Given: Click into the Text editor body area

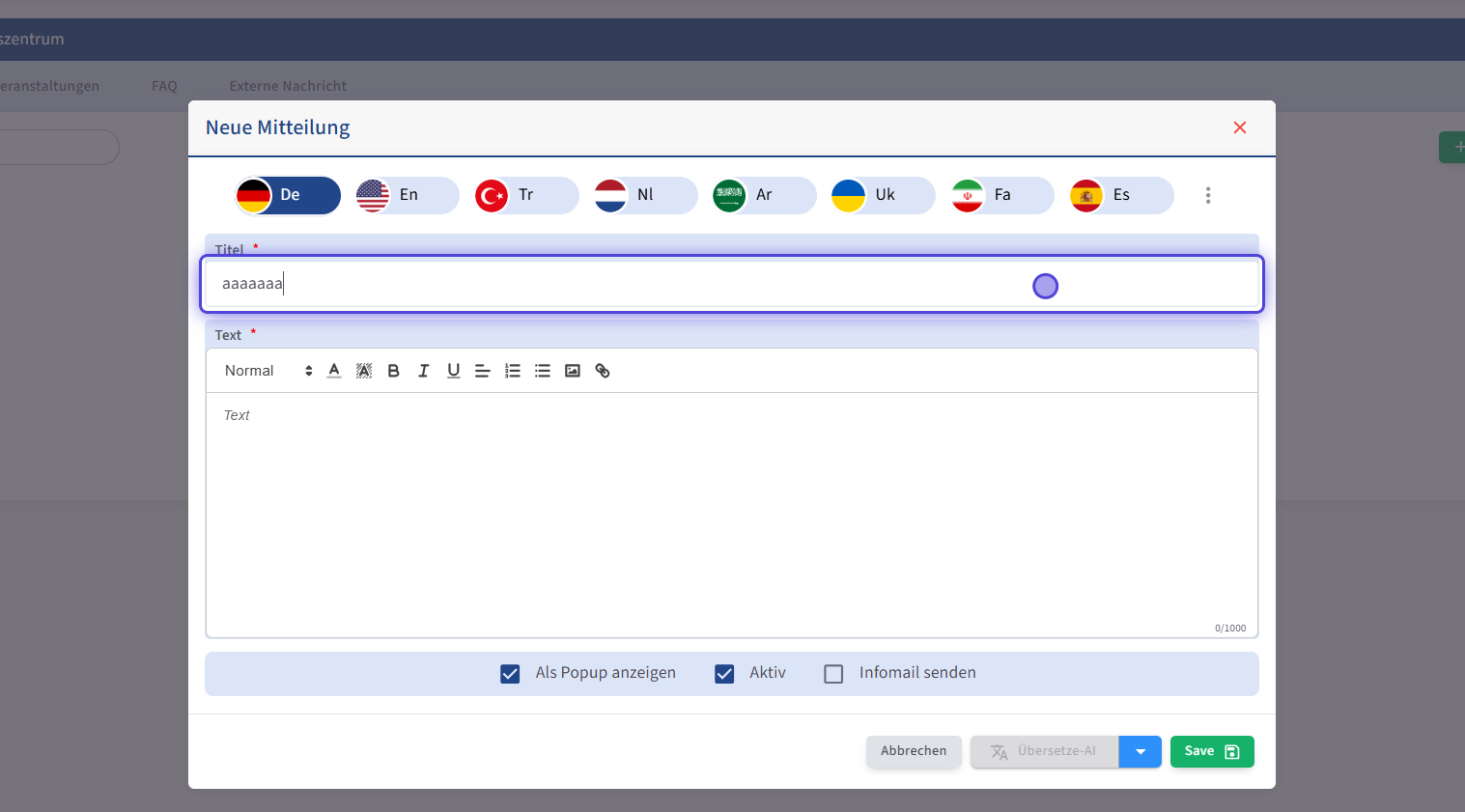Looking at the screenshot, I should click(731, 512).
